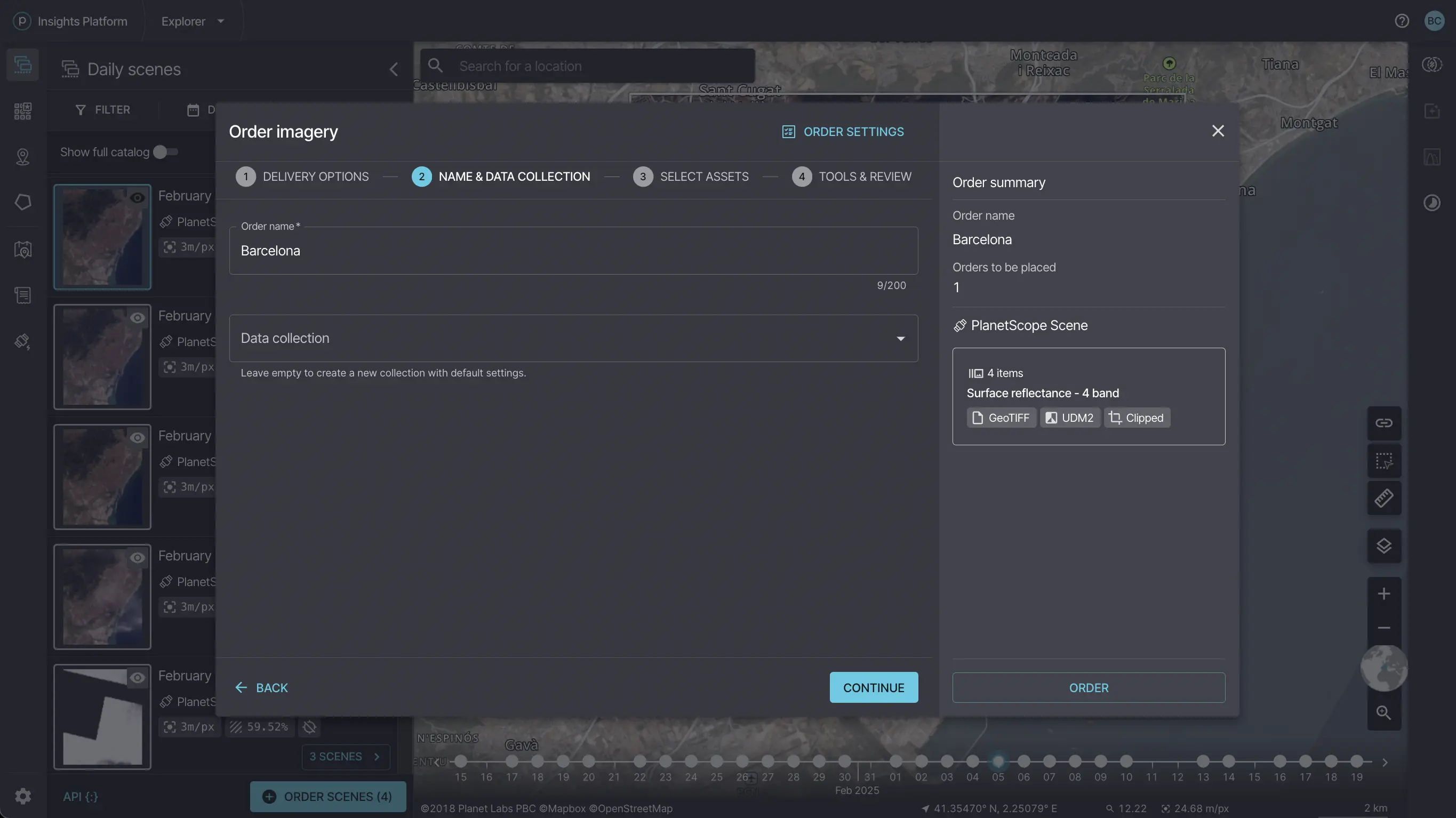Close the Order imagery dialog
The width and height of the screenshot is (1456, 818).
coord(1218,131)
